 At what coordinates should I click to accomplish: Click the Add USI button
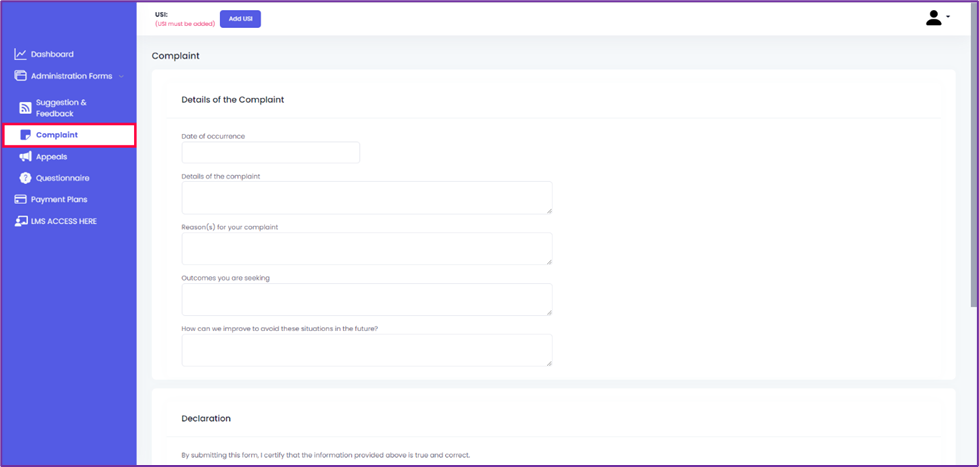[x=240, y=19]
